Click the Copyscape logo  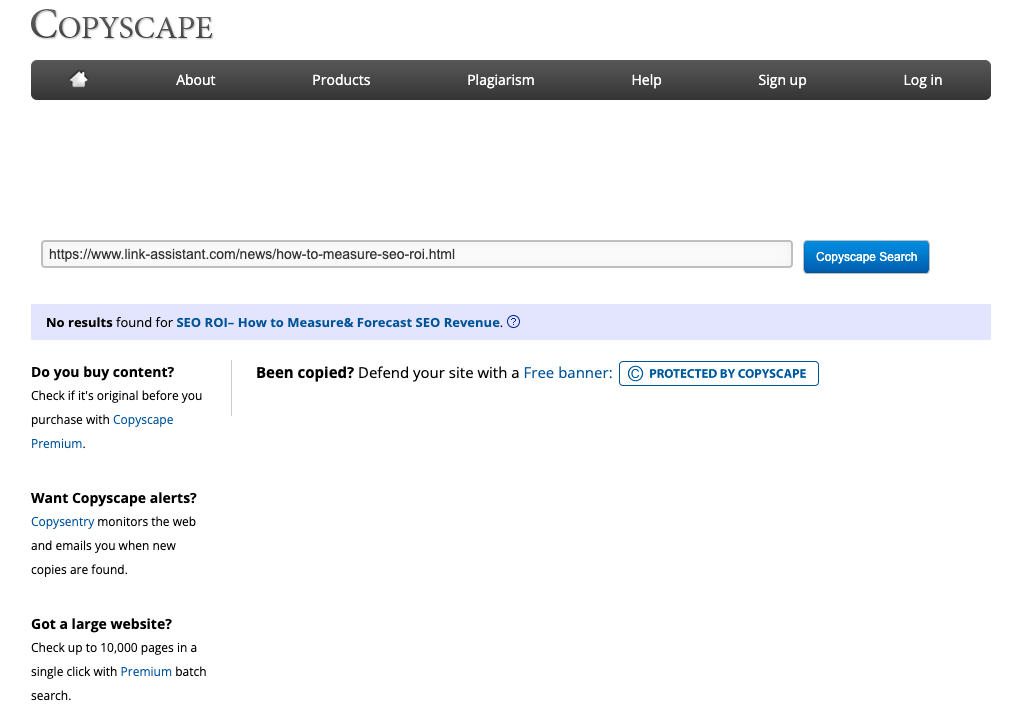(122, 25)
